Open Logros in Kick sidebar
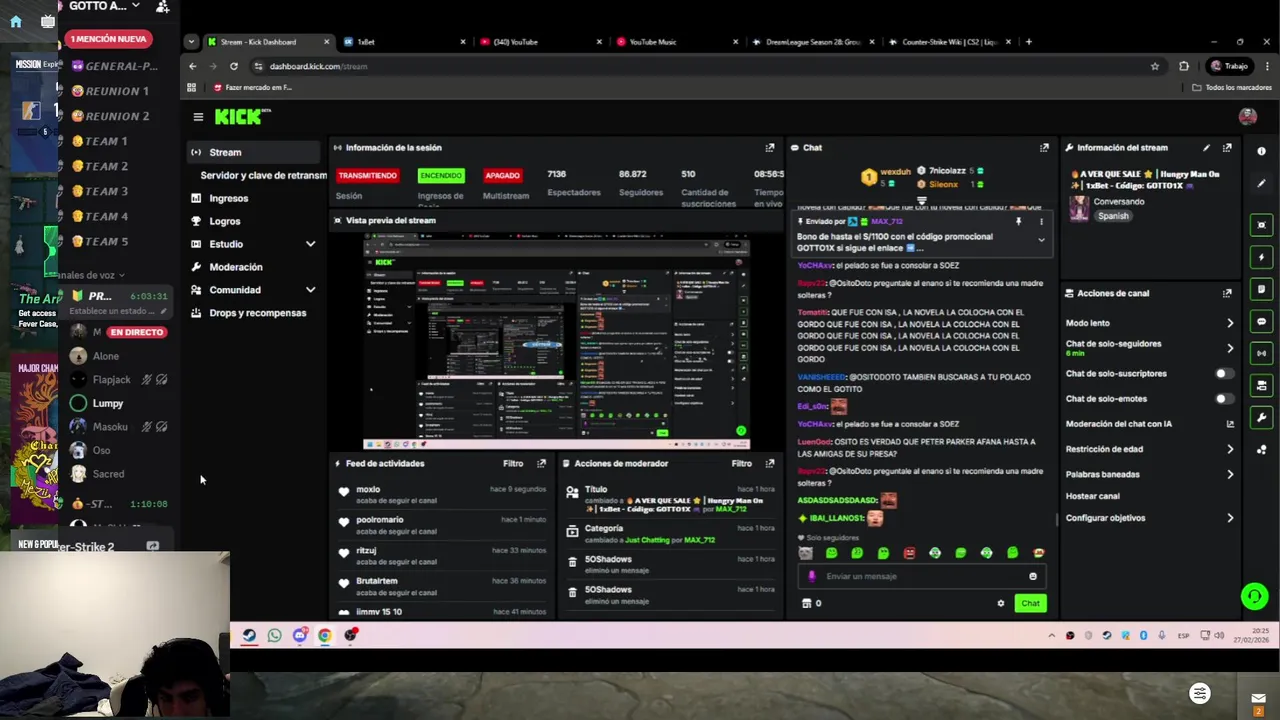The height and width of the screenshot is (720, 1280). click(x=225, y=221)
